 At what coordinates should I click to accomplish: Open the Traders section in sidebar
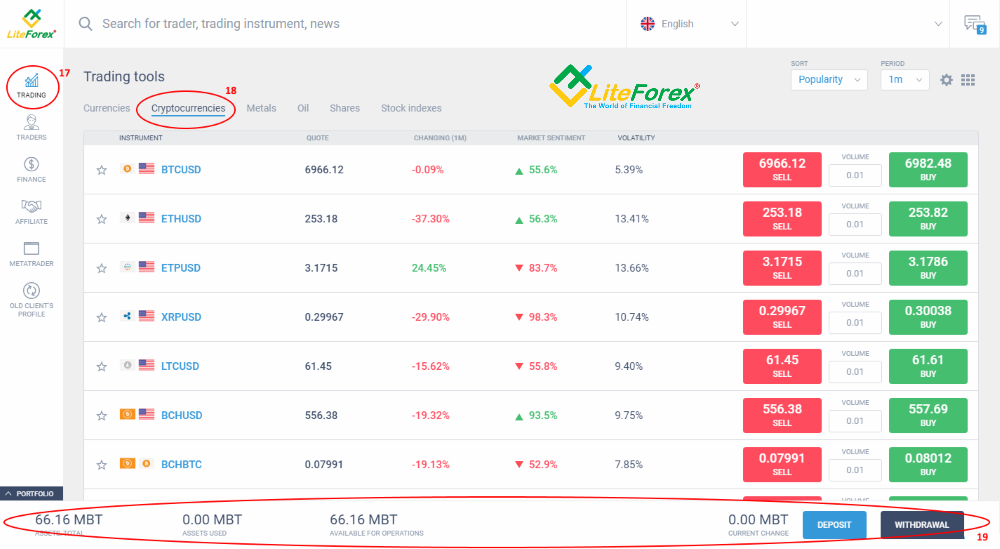point(31,128)
